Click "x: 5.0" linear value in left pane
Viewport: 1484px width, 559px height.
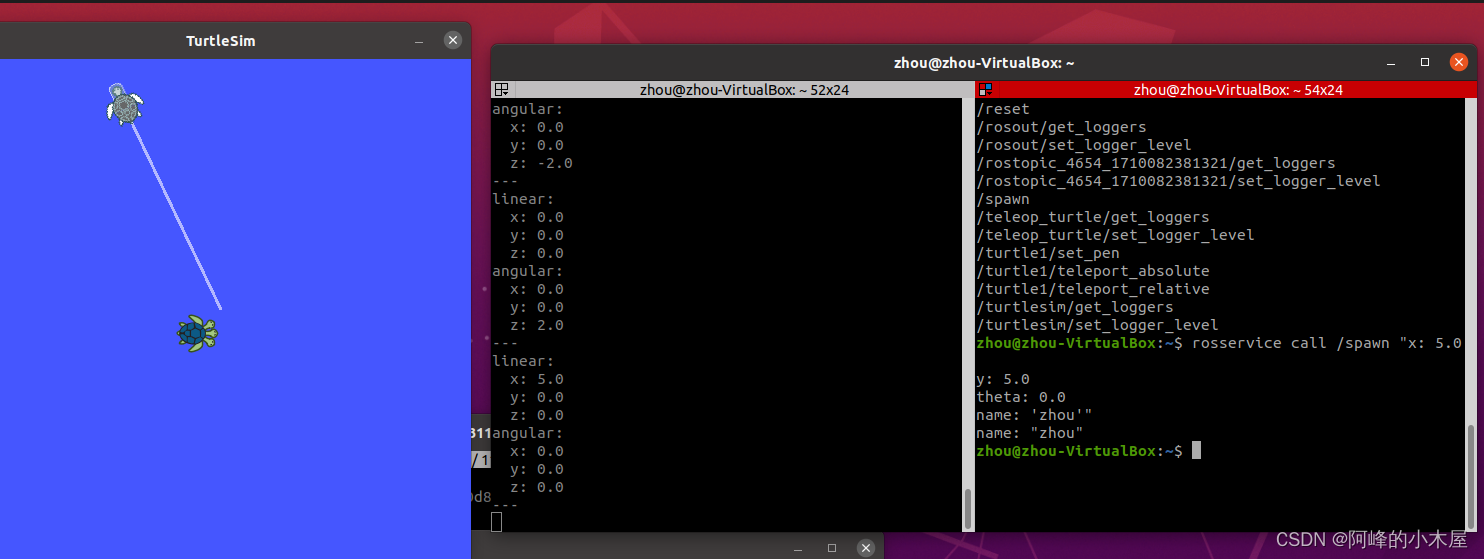[537, 379]
